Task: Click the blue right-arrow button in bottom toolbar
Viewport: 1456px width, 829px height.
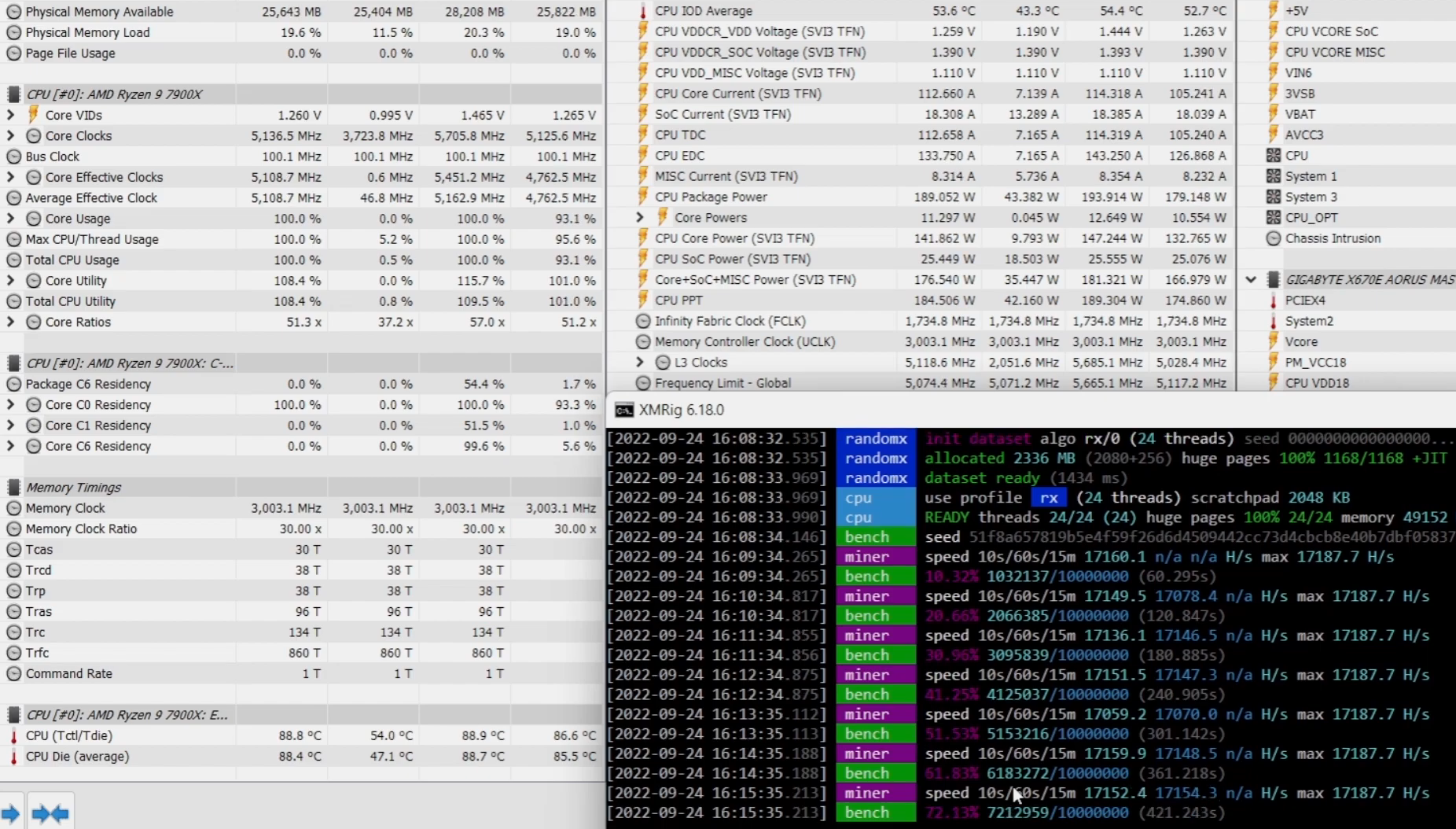Action: coord(11,813)
